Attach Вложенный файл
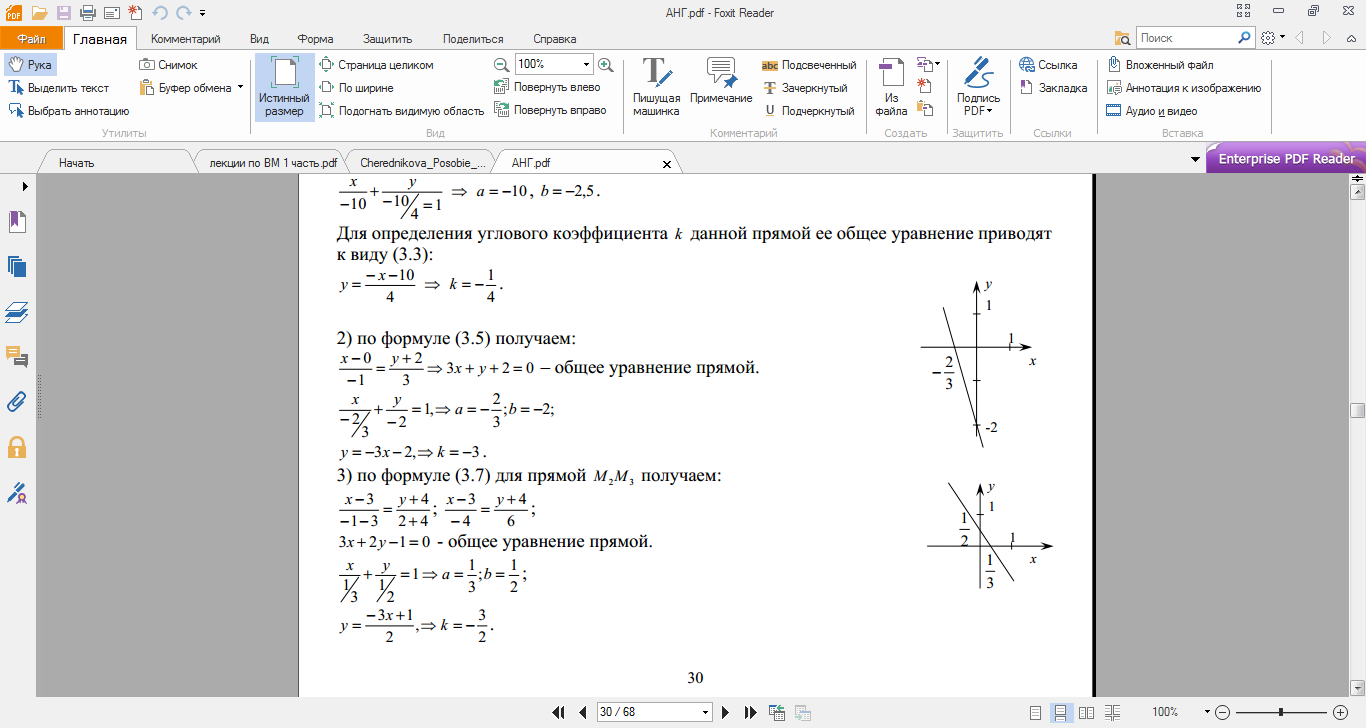This screenshot has width=1366, height=728. tap(1160, 64)
